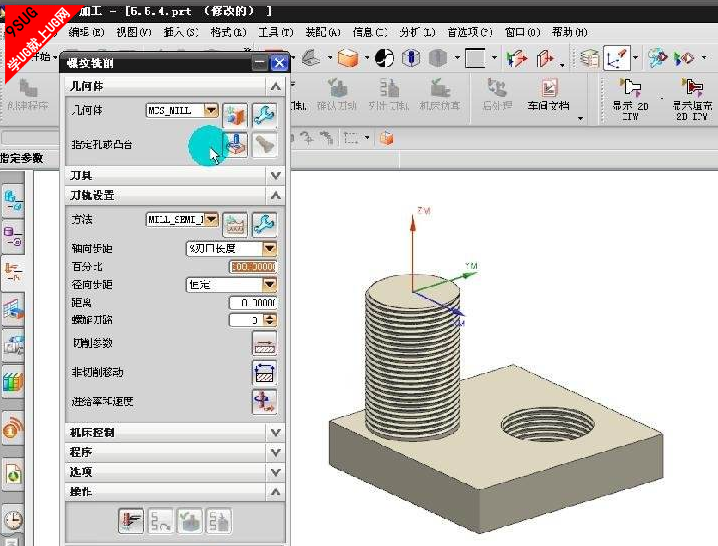Image resolution: width=718 pixels, height=546 pixels.
Task: Close the thread milling dialog
Action: [279, 63]
